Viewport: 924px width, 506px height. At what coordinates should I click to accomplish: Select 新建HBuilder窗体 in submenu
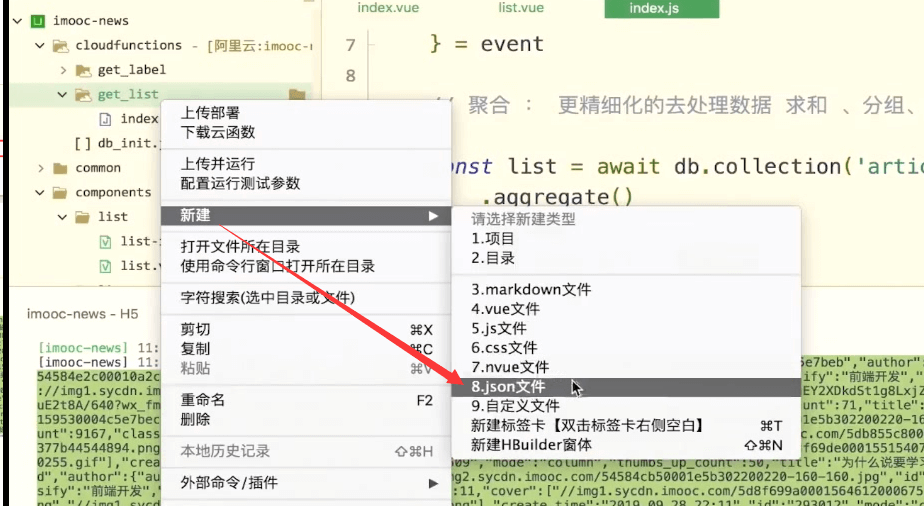(626, 445)
